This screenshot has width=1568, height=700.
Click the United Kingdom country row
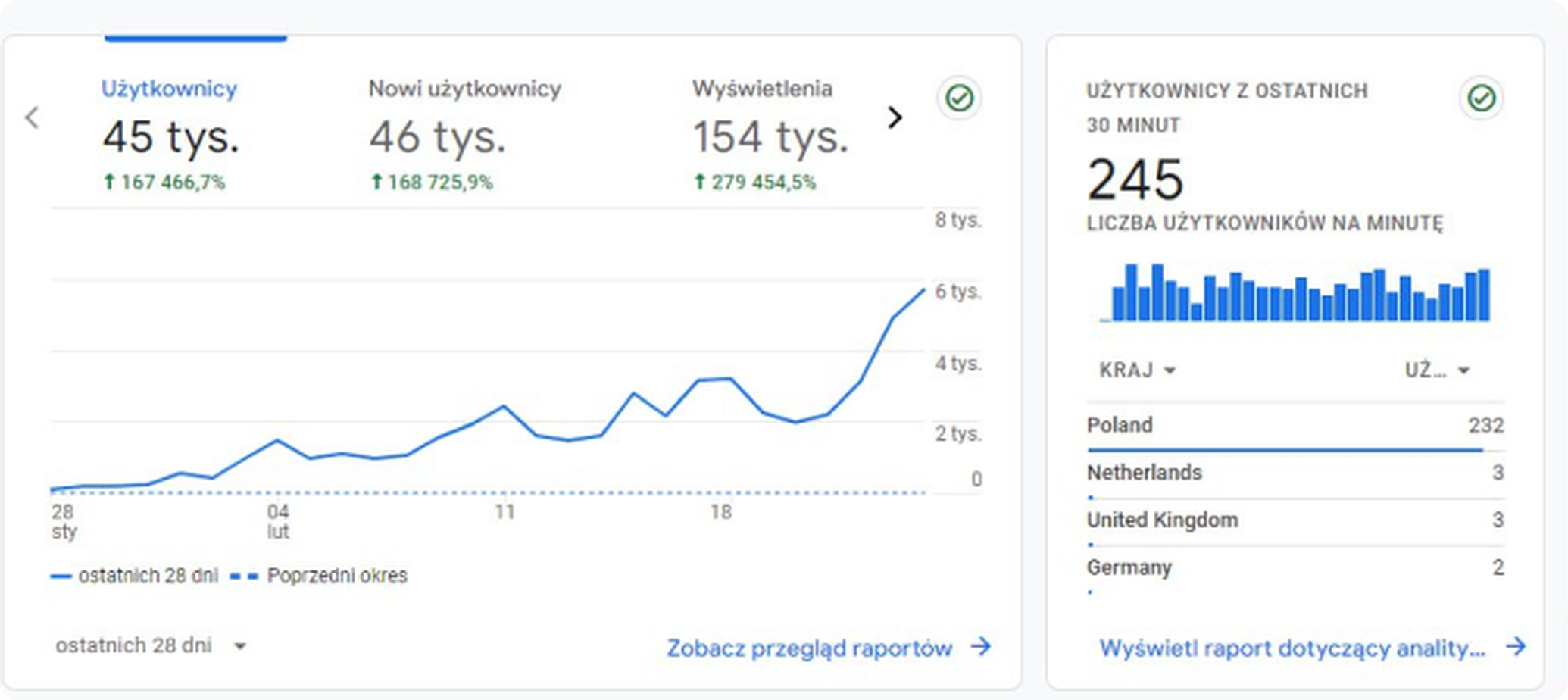click(x=1295, y=520)
